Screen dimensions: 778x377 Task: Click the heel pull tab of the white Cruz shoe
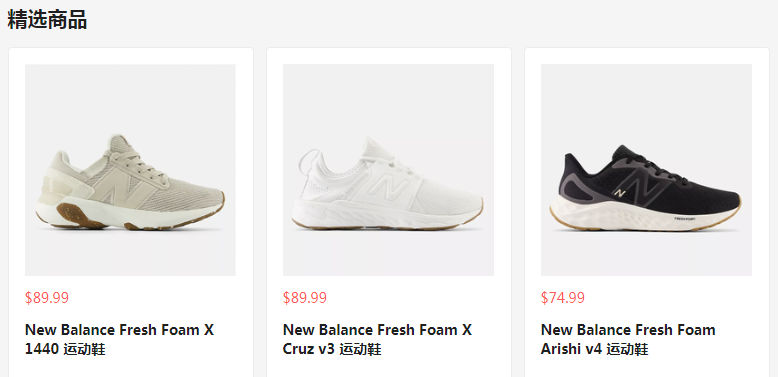(307, 161)
